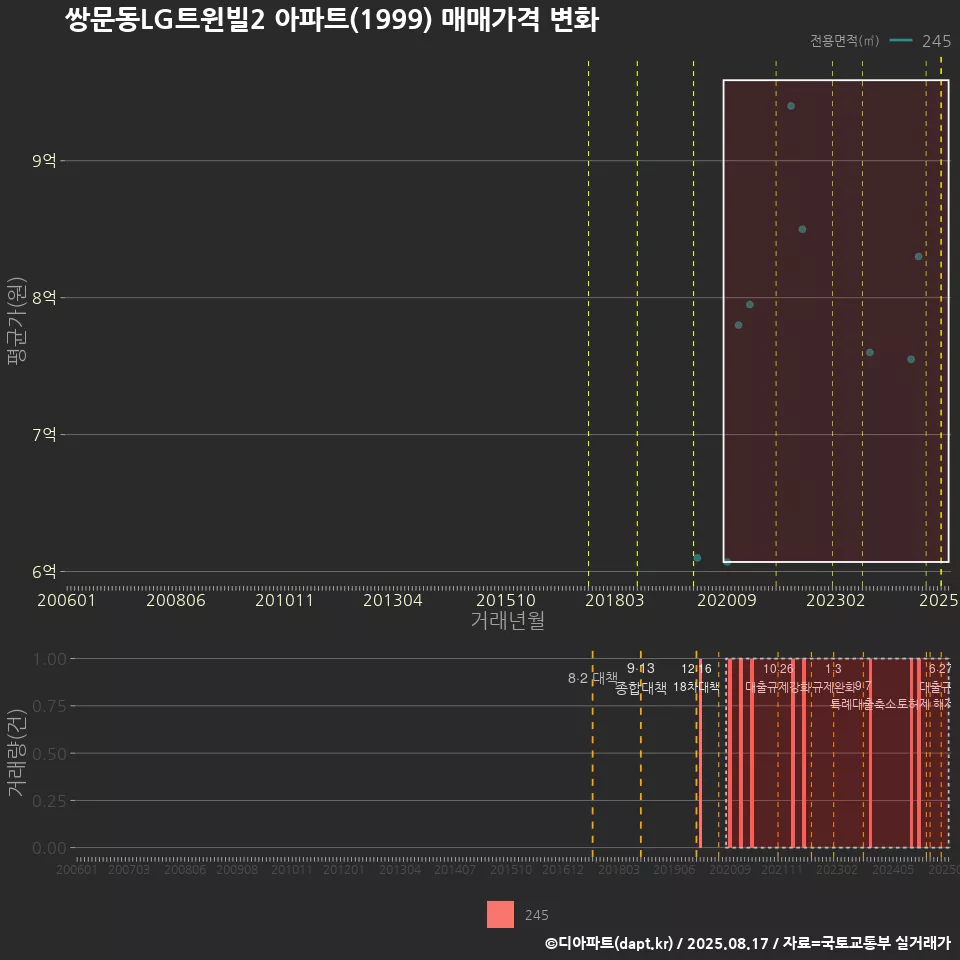Image resolution: width=960 pixels, height=960 pixels.
Task: Click the 201407 label on the volume chart
Action: coord(455,869)
